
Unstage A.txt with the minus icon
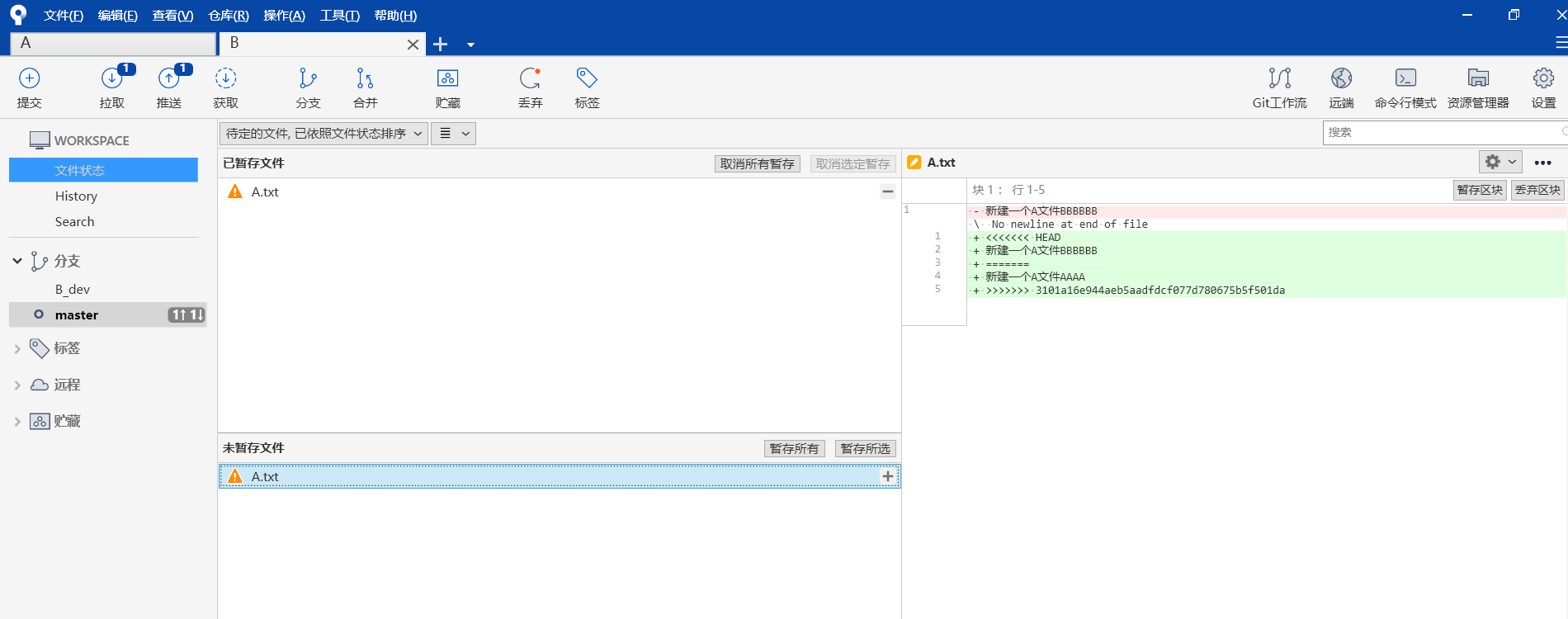pyautogui.click(x=888, y=191)
